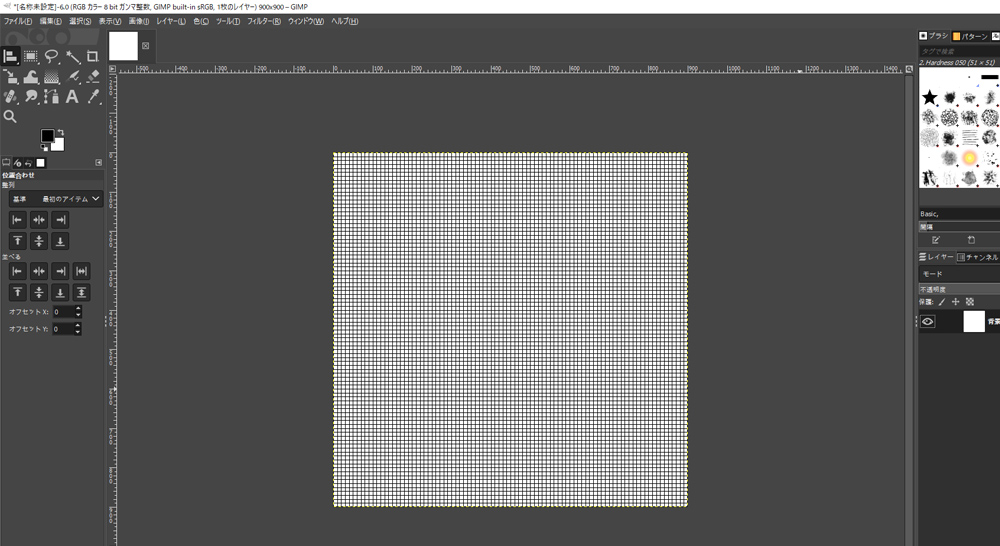Image resolution: width=1000 pixels, height=546 pixels.
Task: Select the Paths tool
Action: pyautogui.click(x=52, y=97)
